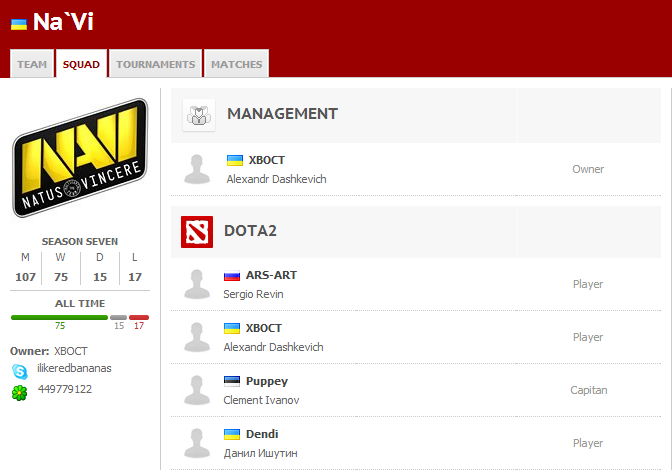
Task: Click the Capitan role for Puppey
Action: click(x=588, y=390)
